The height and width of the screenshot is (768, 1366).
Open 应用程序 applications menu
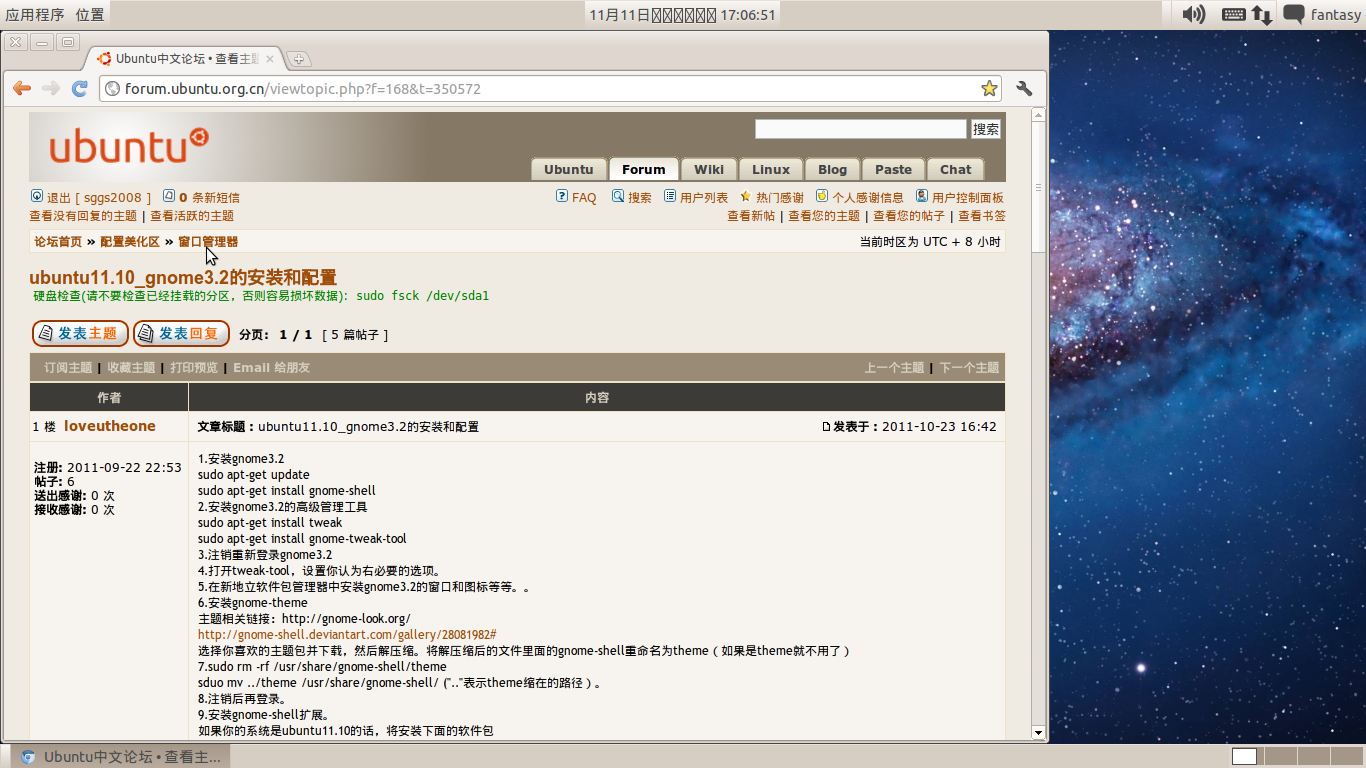click(35, 14)
